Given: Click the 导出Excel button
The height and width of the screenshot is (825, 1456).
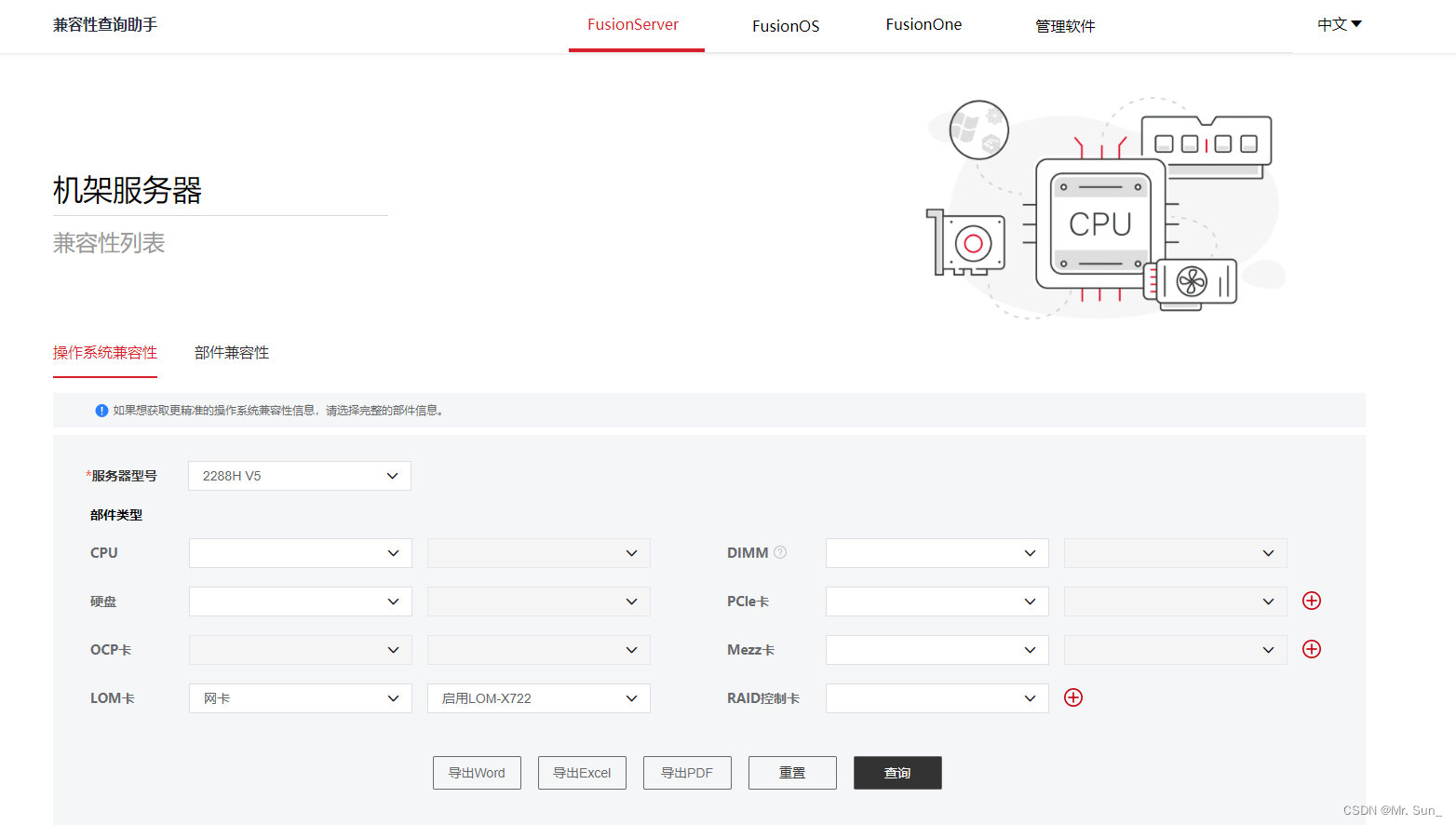Looking at the screenshot, I should point(582,773).
